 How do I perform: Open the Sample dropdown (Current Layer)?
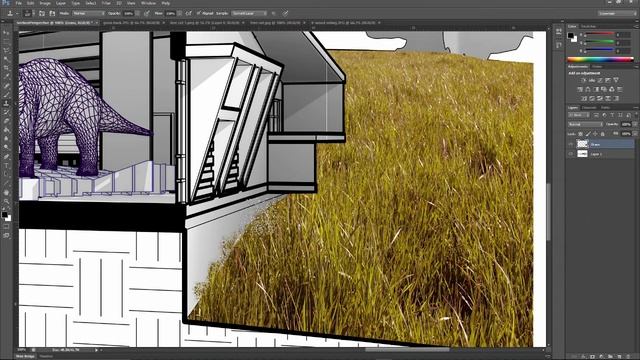[x=249, y=13]
